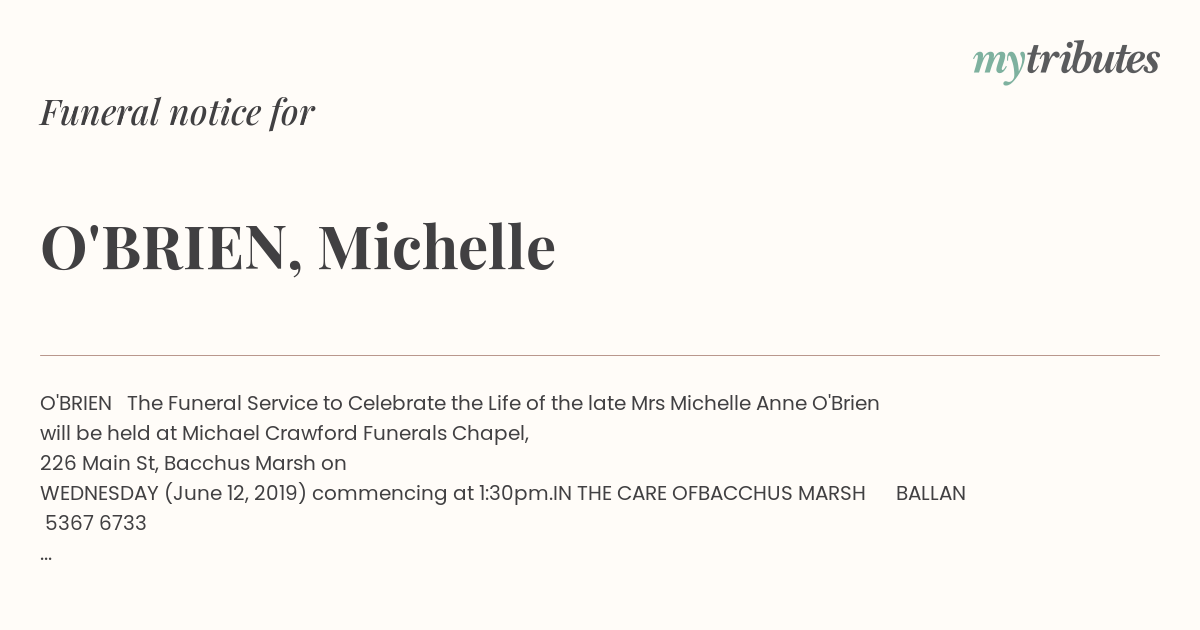This screenshot has height=630, width=1200.
Task: Expand the truncated notice via the ellipsis
Action: pos(46,556)
